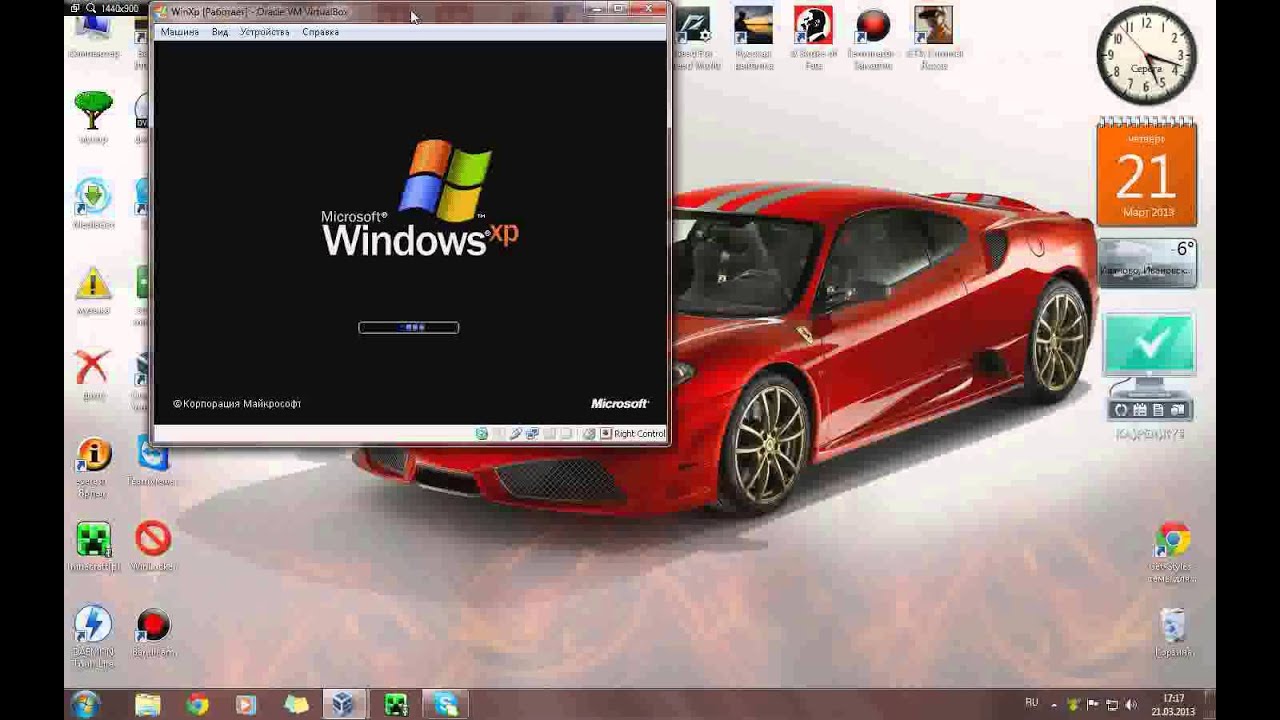
Task: Switch to Minecraft taskbar button
Action: (396, 705)
